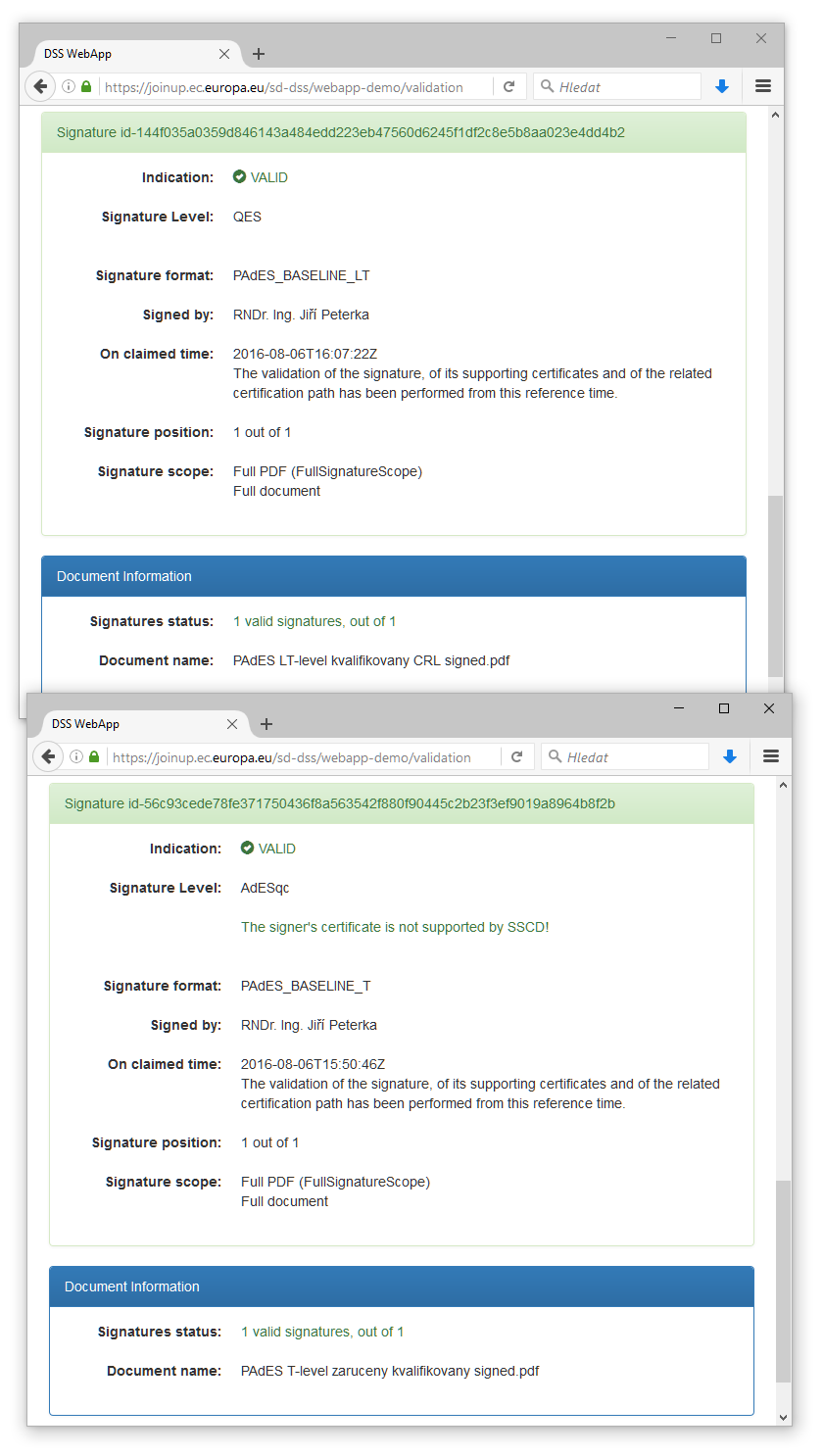
Task: Click signatures status text in upper window
Action: click(x=315, y=621)
